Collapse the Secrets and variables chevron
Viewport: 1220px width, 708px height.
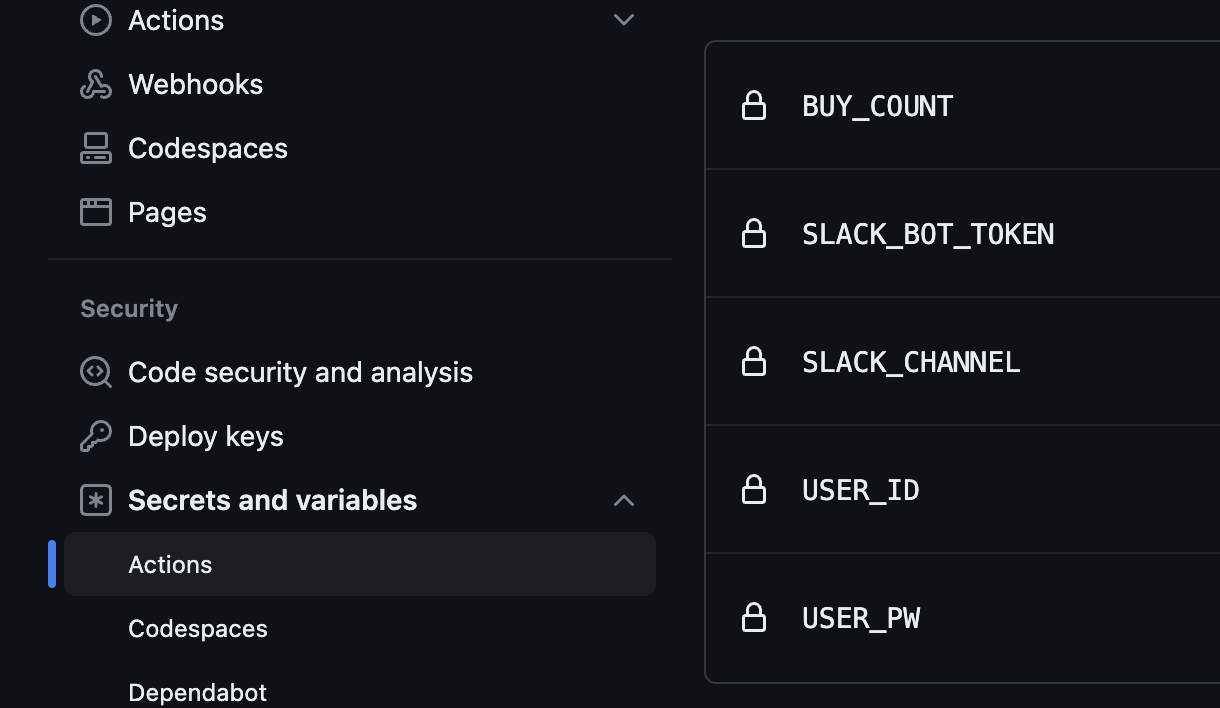[x=624, y=500]
